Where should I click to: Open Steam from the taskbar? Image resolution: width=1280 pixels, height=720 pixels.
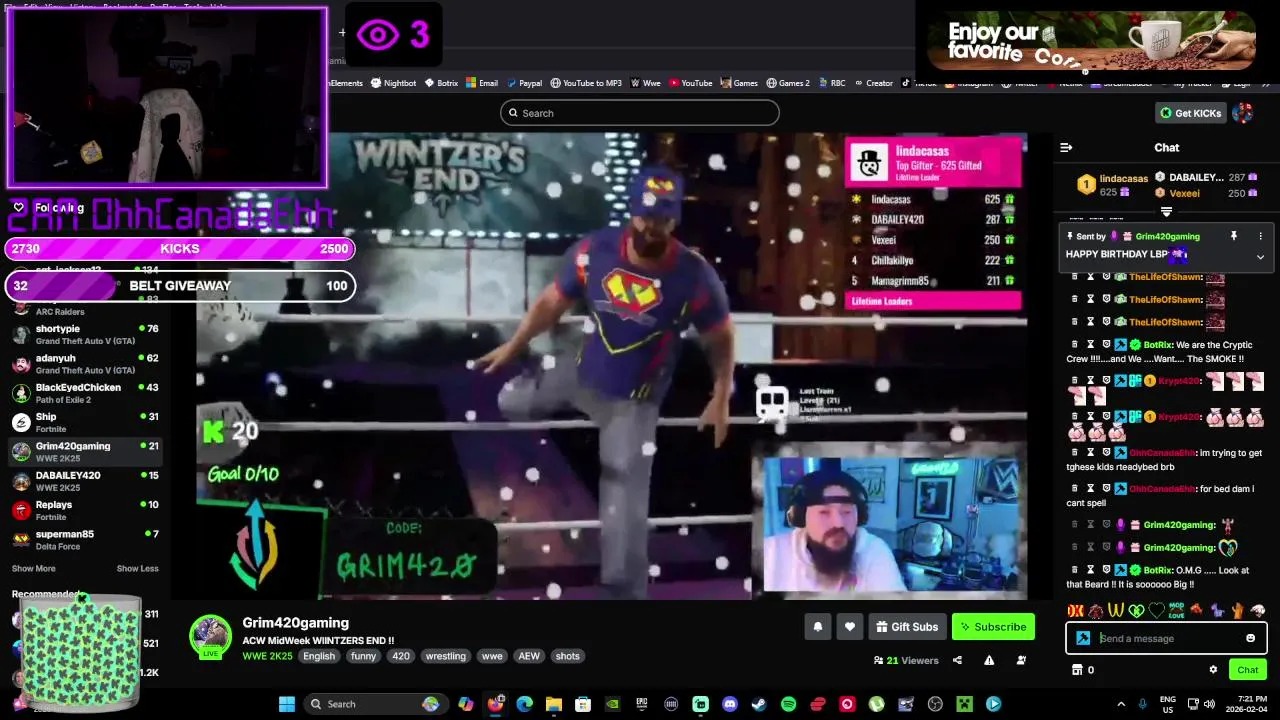tap(759, 704)
